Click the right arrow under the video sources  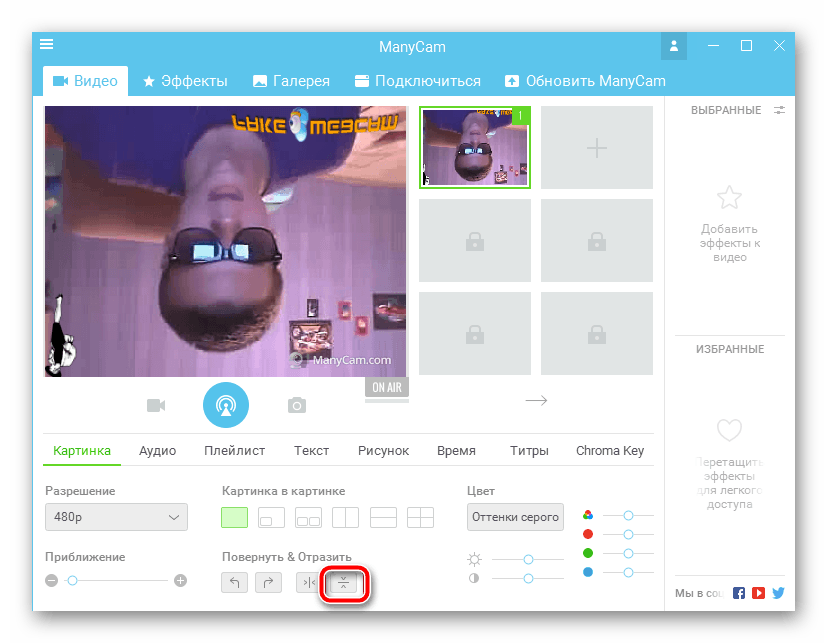[536, 400]
